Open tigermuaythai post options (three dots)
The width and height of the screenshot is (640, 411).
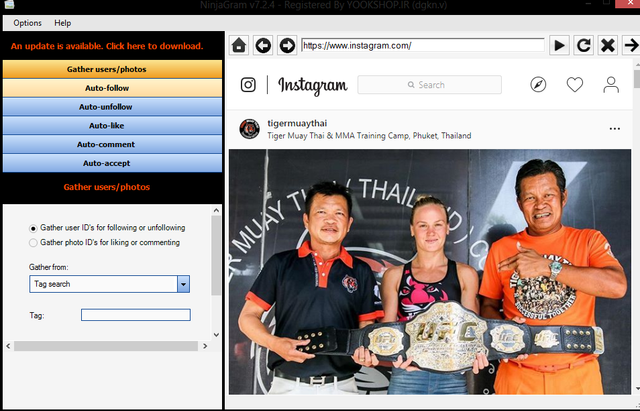click(x=615, y=129)
